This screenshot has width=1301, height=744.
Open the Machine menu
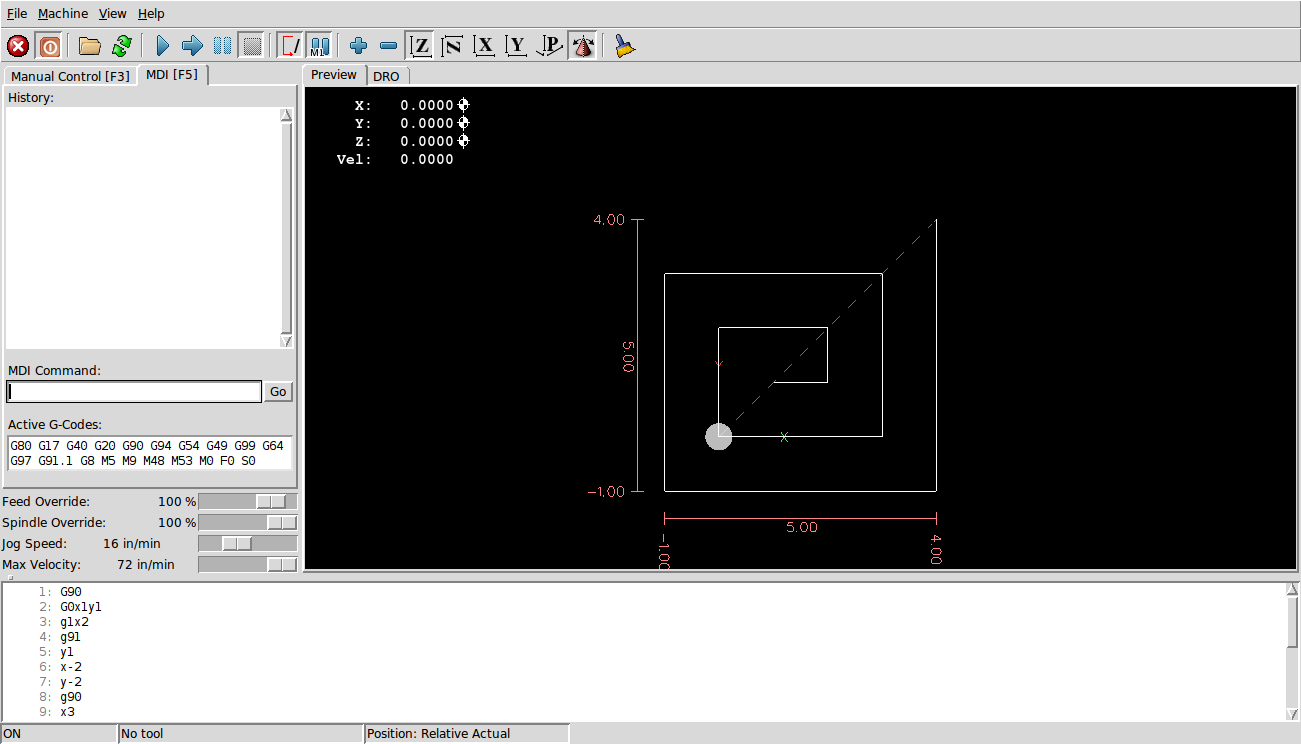[x=63, y=14]
